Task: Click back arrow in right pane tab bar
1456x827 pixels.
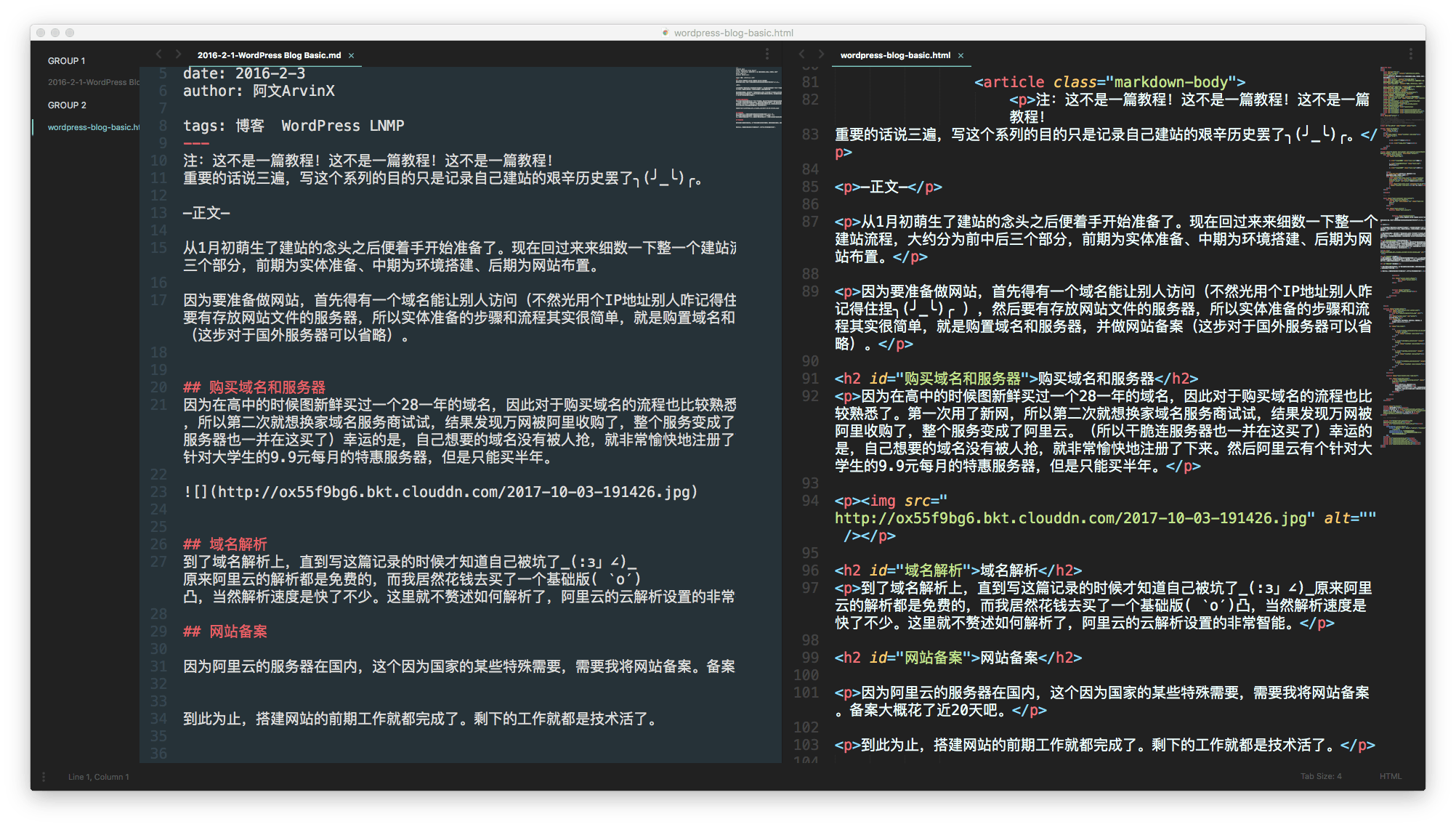Action: pos(801,55)
